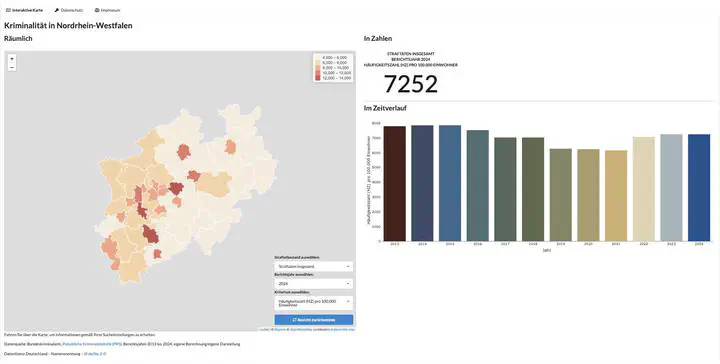Expand the Kriterium Häufigkeitszahl dropdown
Screen dimensions: 720x364
[x=314, y=303]
